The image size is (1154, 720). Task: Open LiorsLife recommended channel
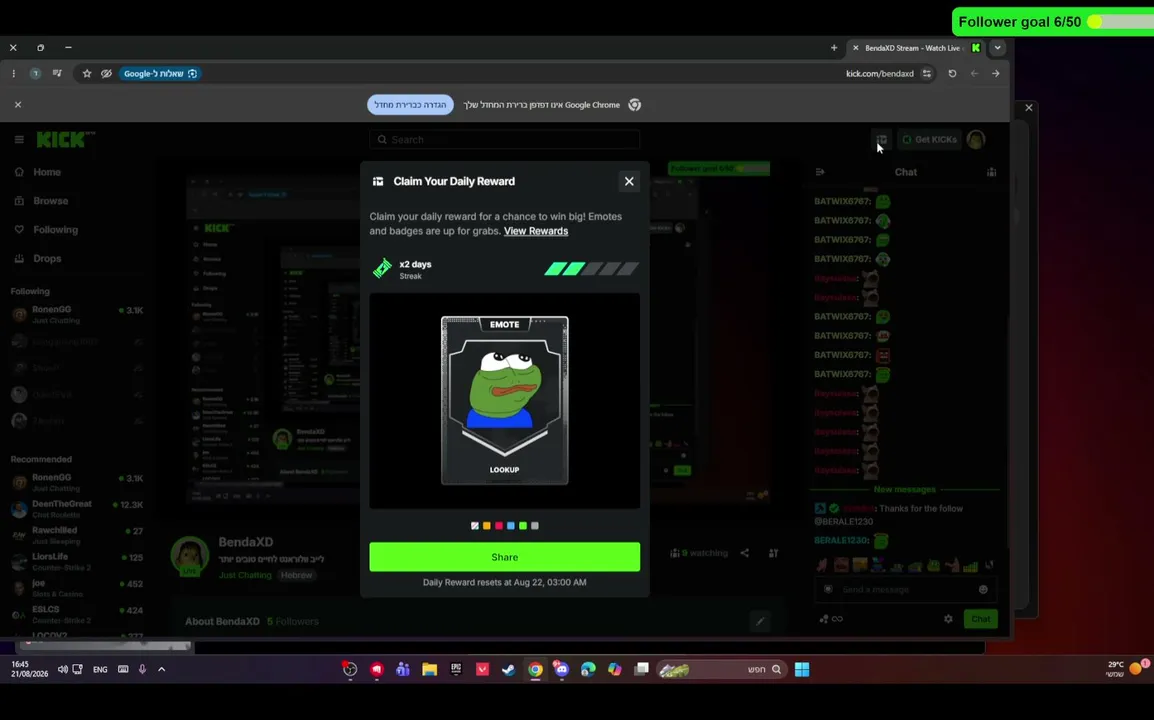click(77, 562)
